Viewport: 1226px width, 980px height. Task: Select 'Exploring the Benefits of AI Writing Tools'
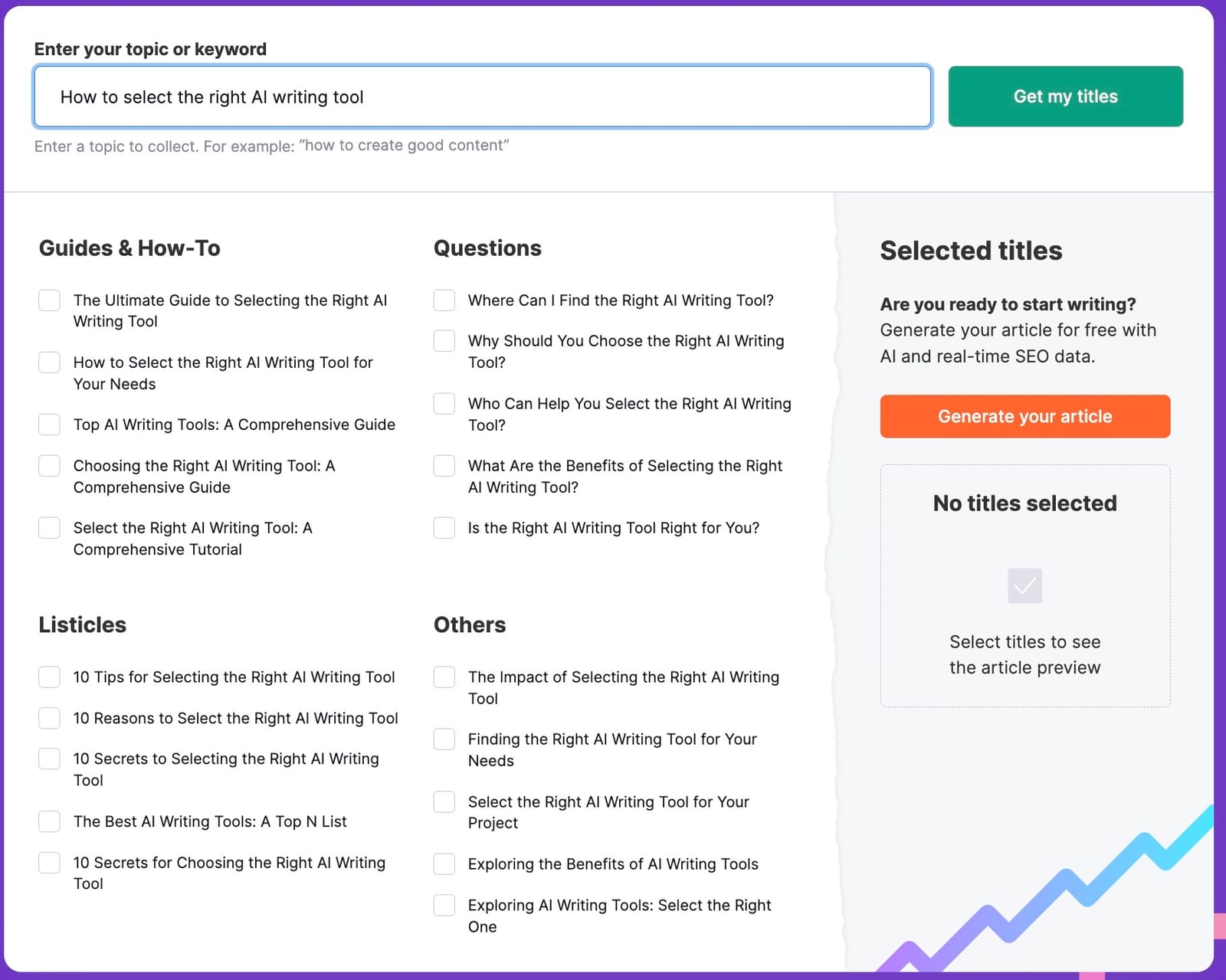tap(444, 864)
